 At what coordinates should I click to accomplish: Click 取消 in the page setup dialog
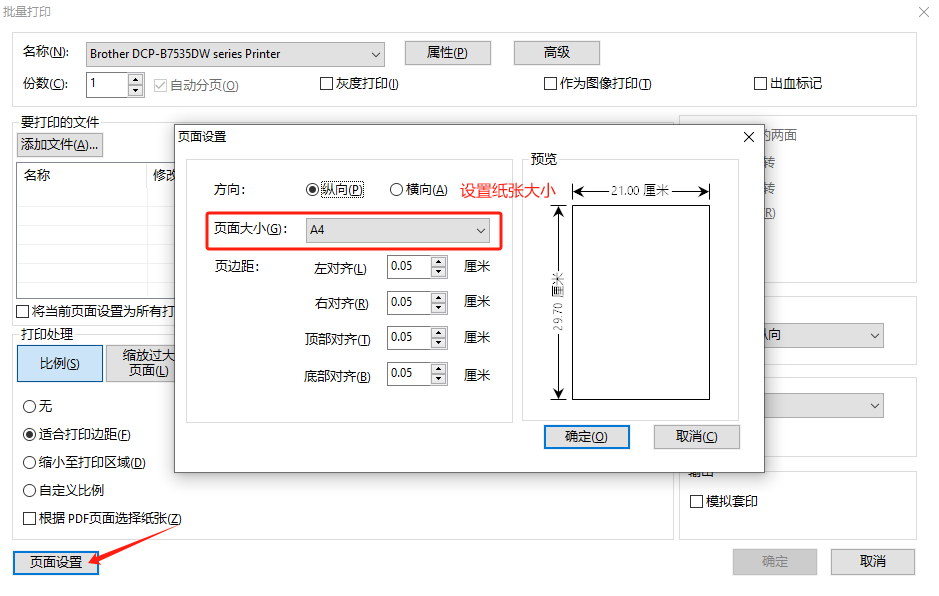pyautogui.click(x=696, y=437)
